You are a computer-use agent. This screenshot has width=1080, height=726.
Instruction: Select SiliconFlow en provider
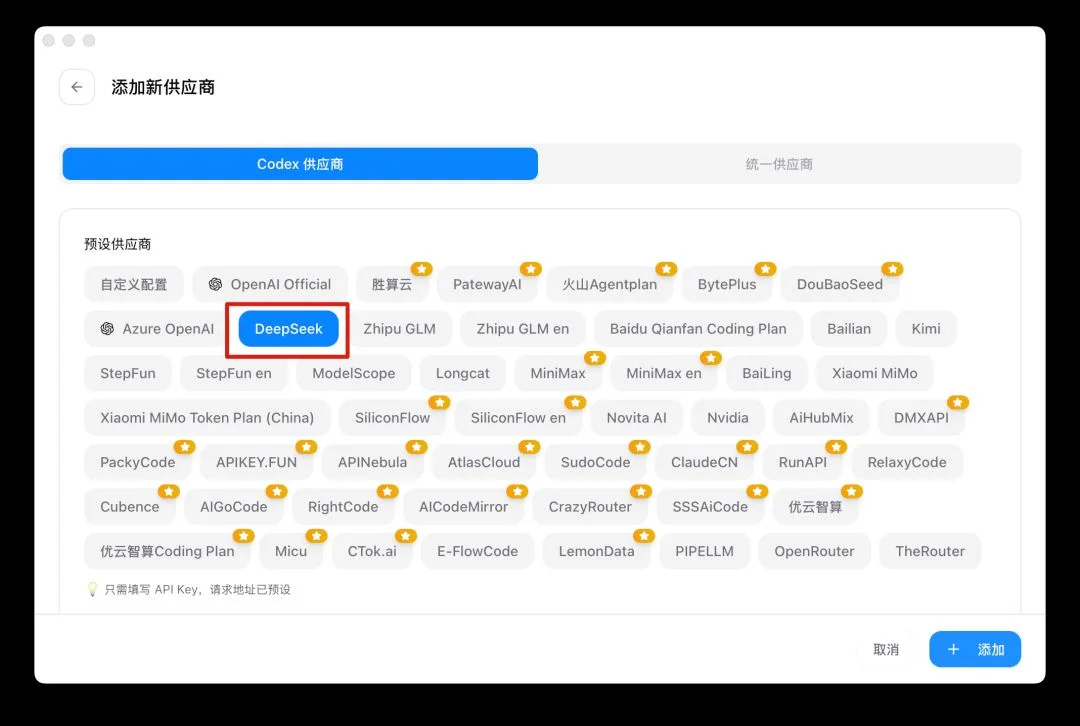[x=518, y=418]
